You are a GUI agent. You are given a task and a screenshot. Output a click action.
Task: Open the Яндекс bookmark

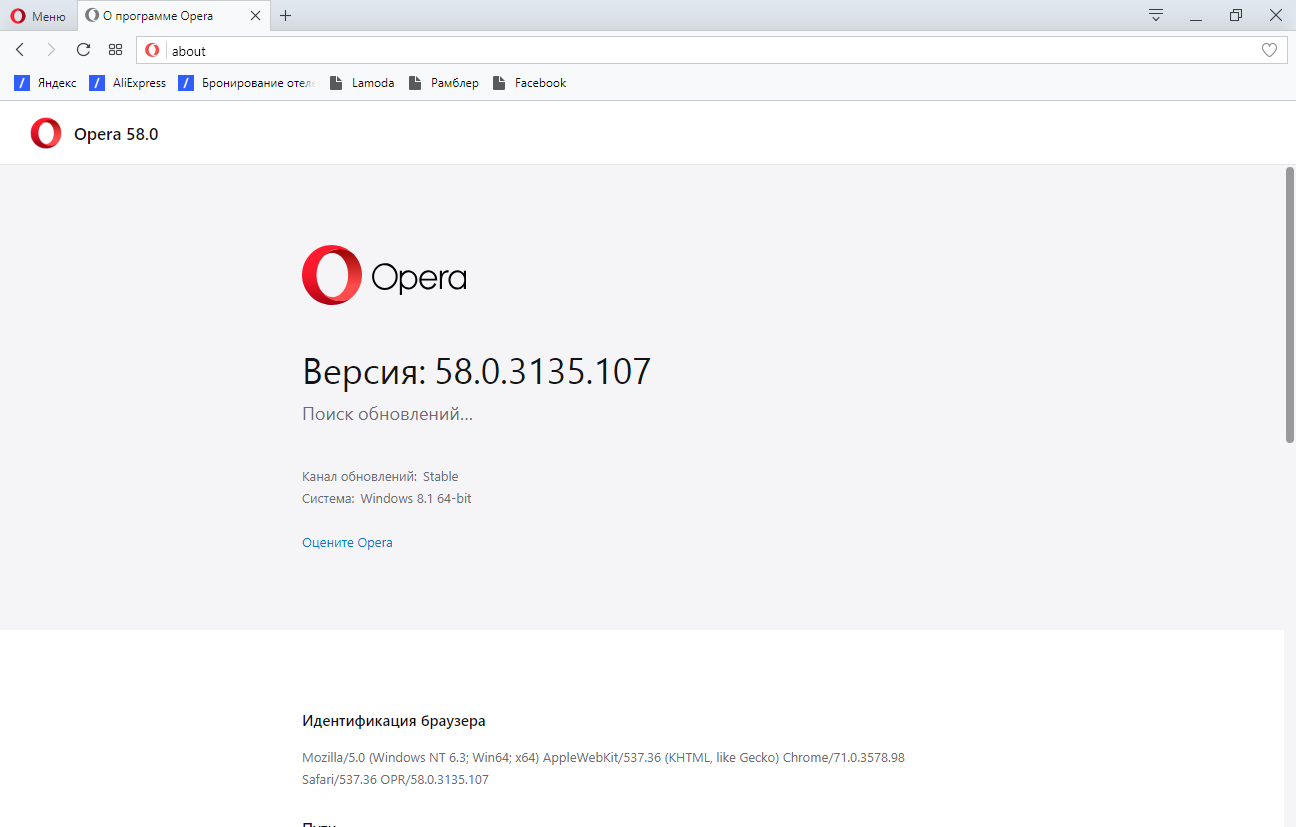point(46,83)
